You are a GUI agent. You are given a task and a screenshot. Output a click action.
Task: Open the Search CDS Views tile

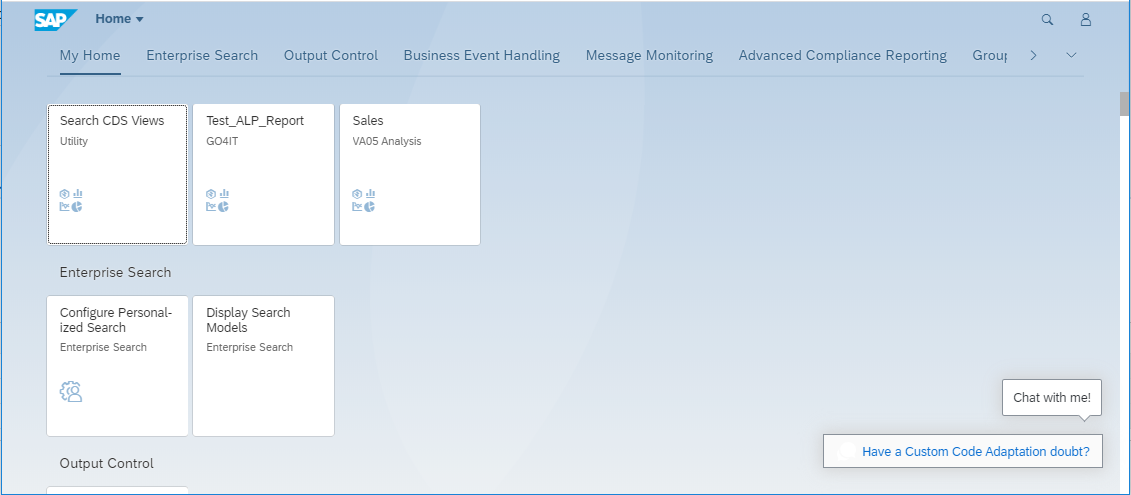pos(118,175)
